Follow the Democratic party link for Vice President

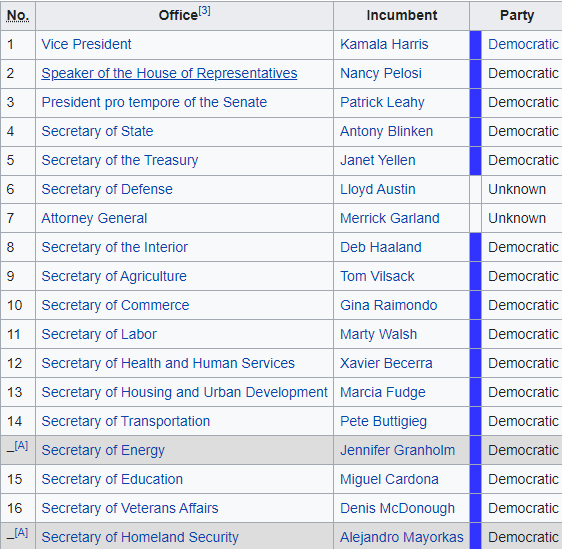[523, 44]
